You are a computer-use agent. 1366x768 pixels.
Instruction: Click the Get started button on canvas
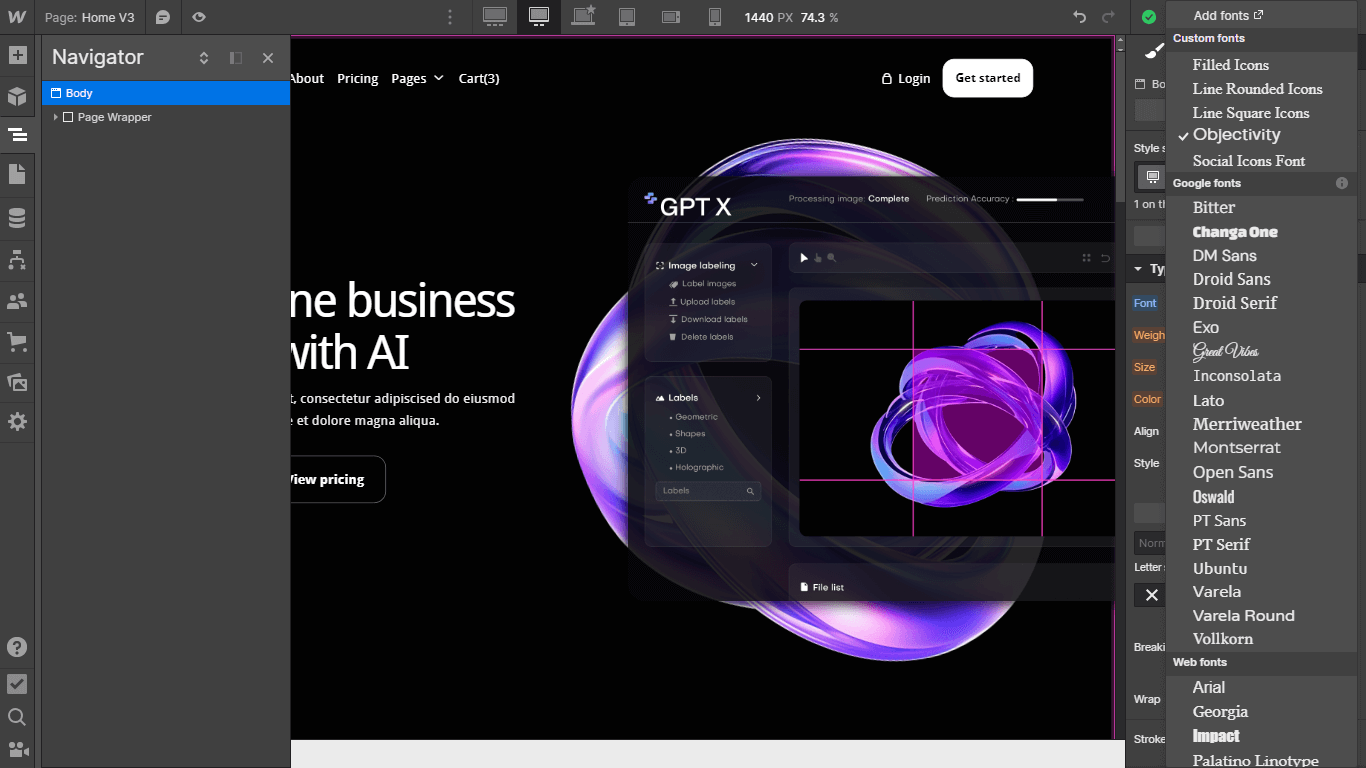click(987, 77)
